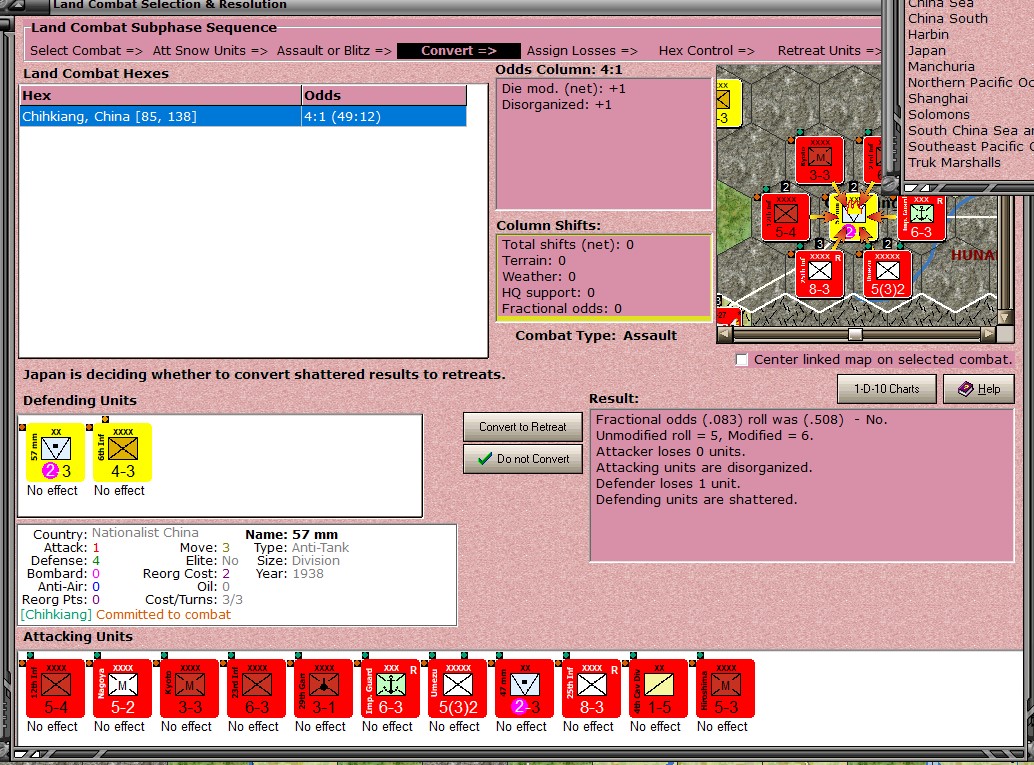Click the Assault or Blitz subphase step
1034x765 pixels.
(334, 51)
